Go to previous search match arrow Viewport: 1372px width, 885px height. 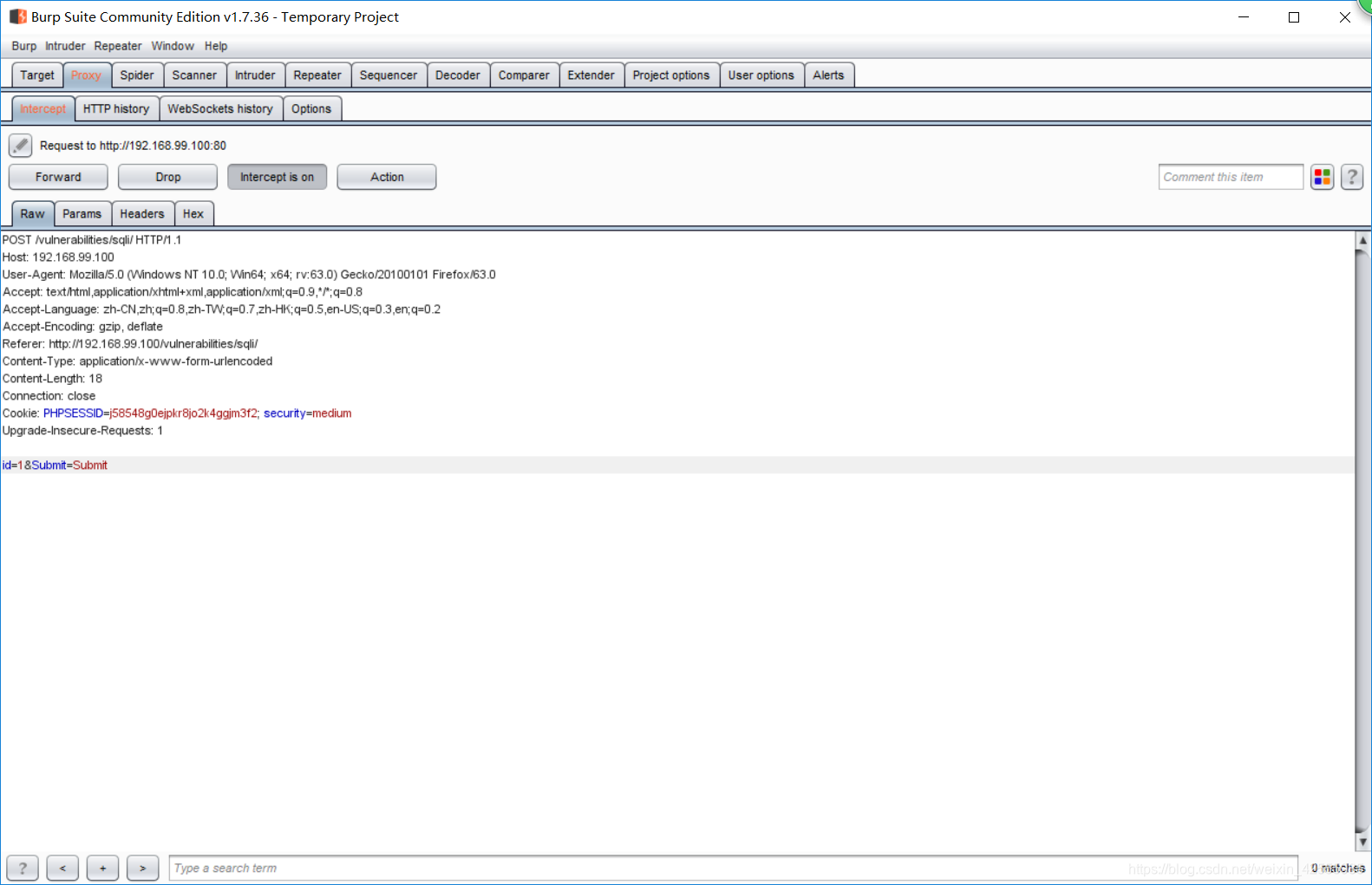click(62, 868)
